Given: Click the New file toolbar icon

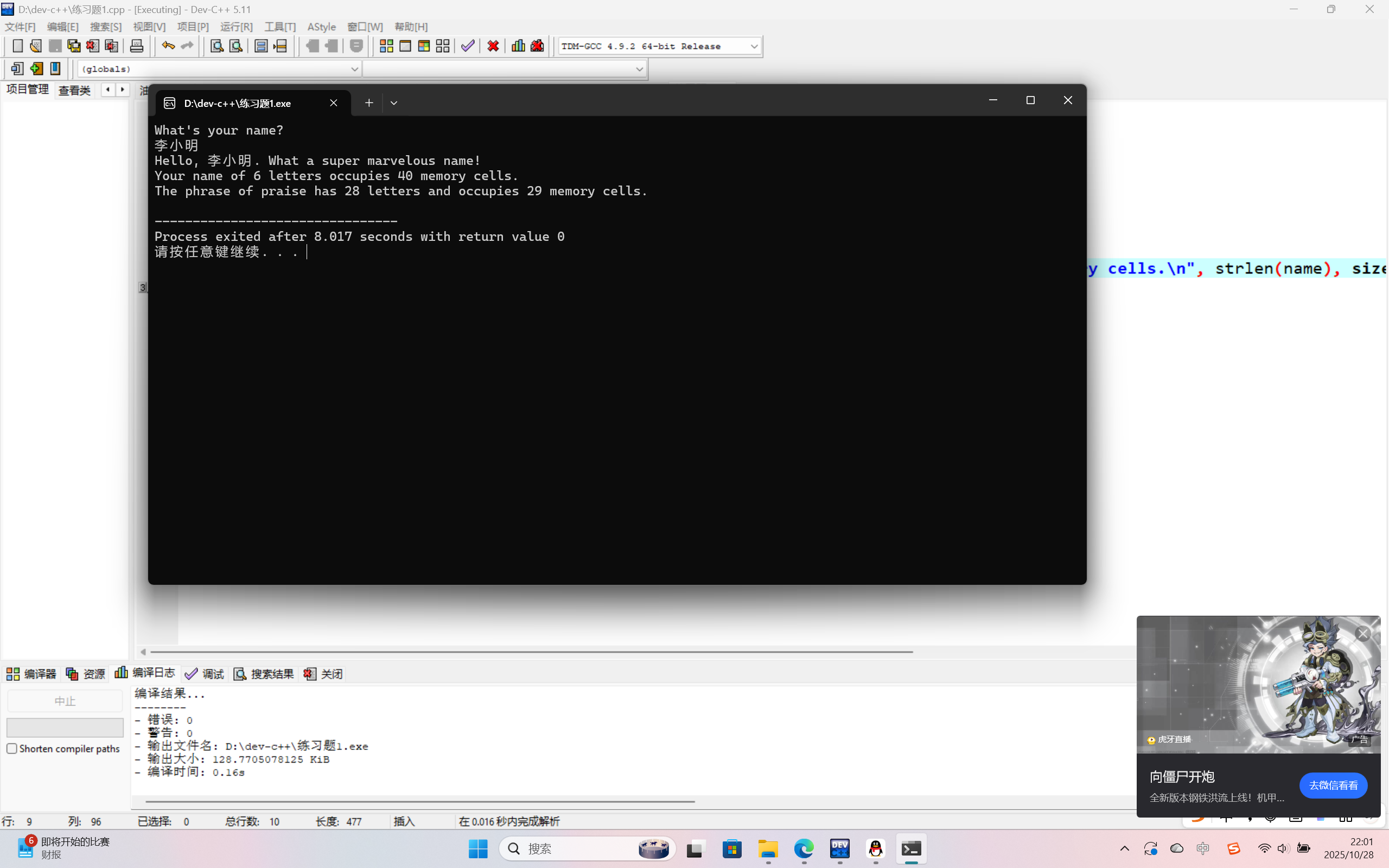Looking at the screenshot, I should 17,46.
